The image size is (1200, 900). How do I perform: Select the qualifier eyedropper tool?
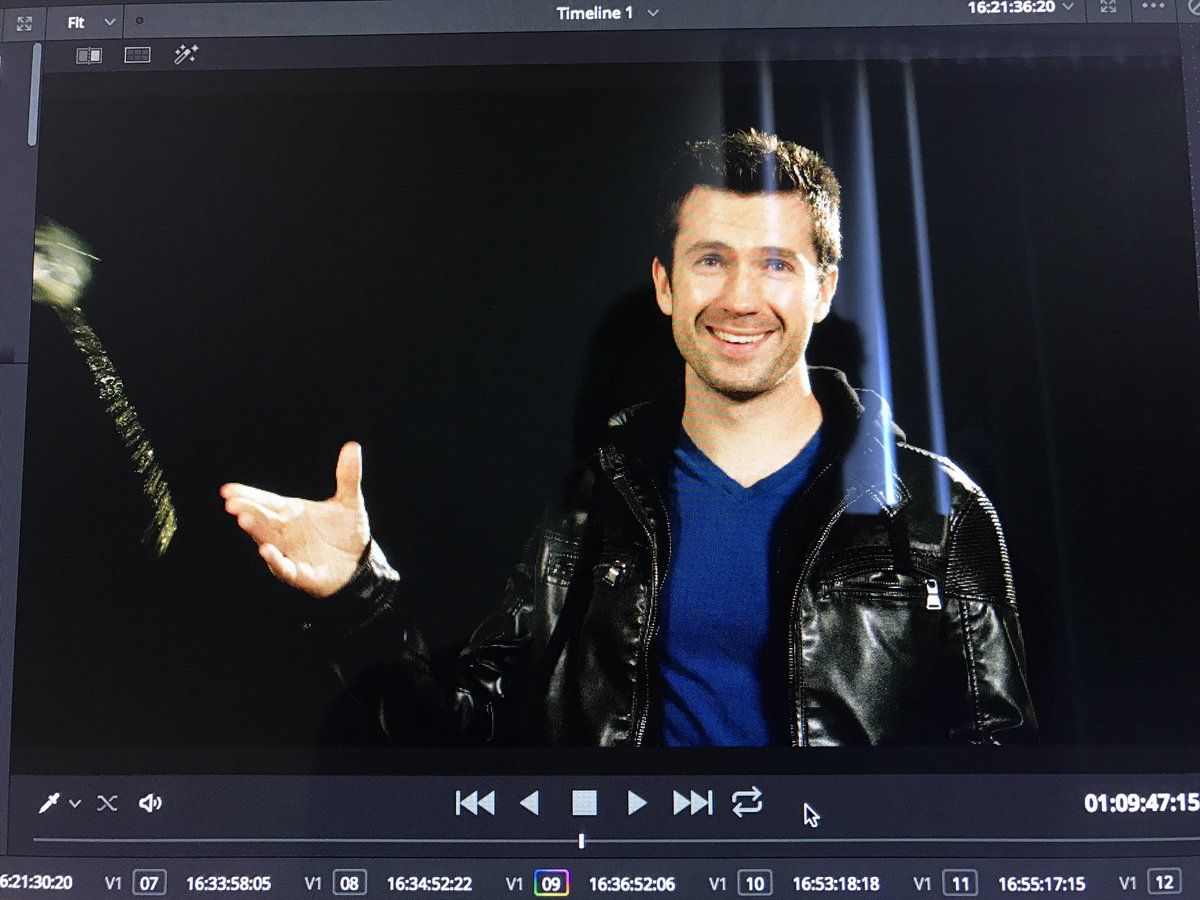click(49, 802)
